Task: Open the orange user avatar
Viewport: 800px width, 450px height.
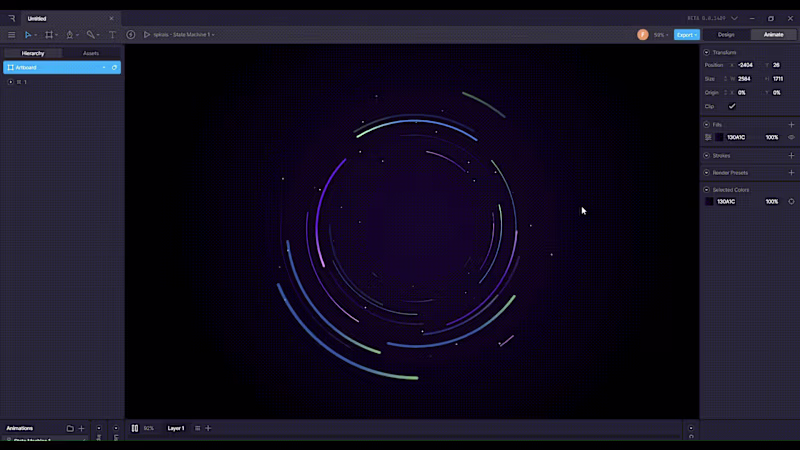Action: [x=642, y=35]
